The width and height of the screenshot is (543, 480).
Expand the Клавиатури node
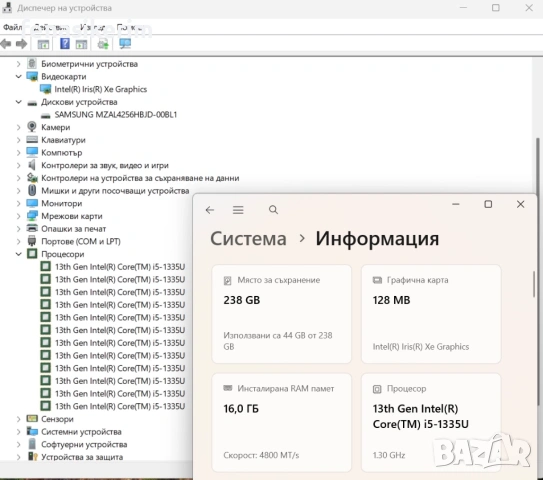[18, 140]
